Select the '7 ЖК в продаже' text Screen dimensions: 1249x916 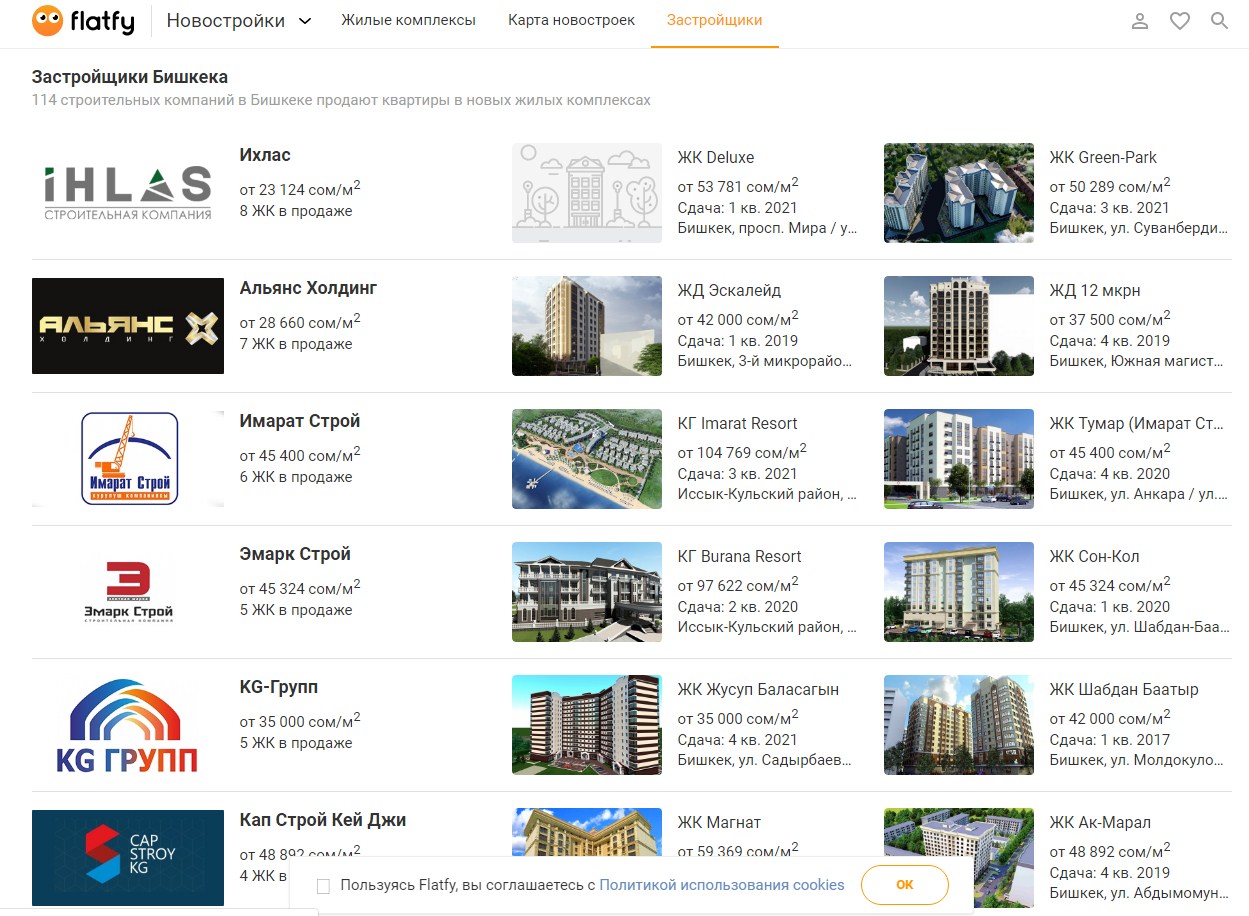[296, 344]
